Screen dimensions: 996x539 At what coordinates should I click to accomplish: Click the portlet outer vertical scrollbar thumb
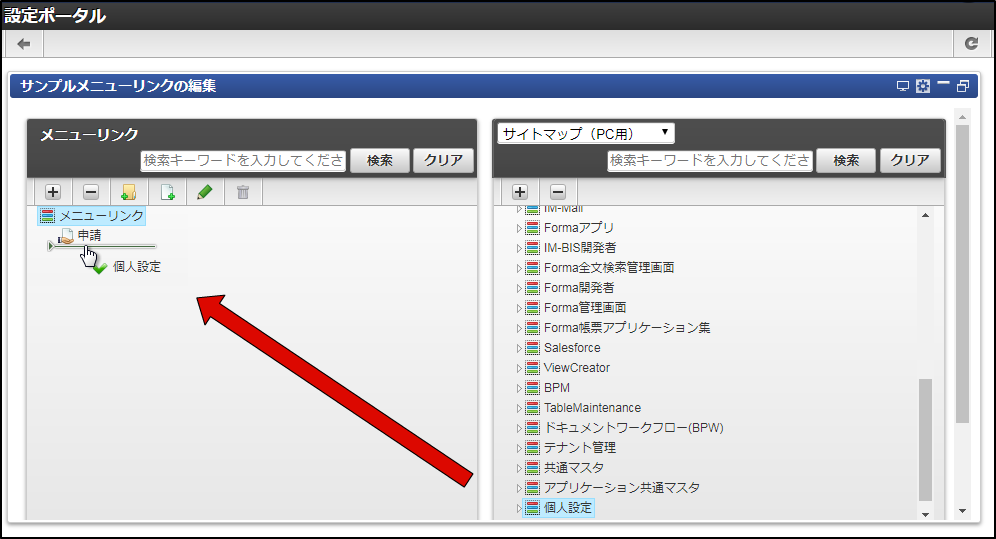962,274
